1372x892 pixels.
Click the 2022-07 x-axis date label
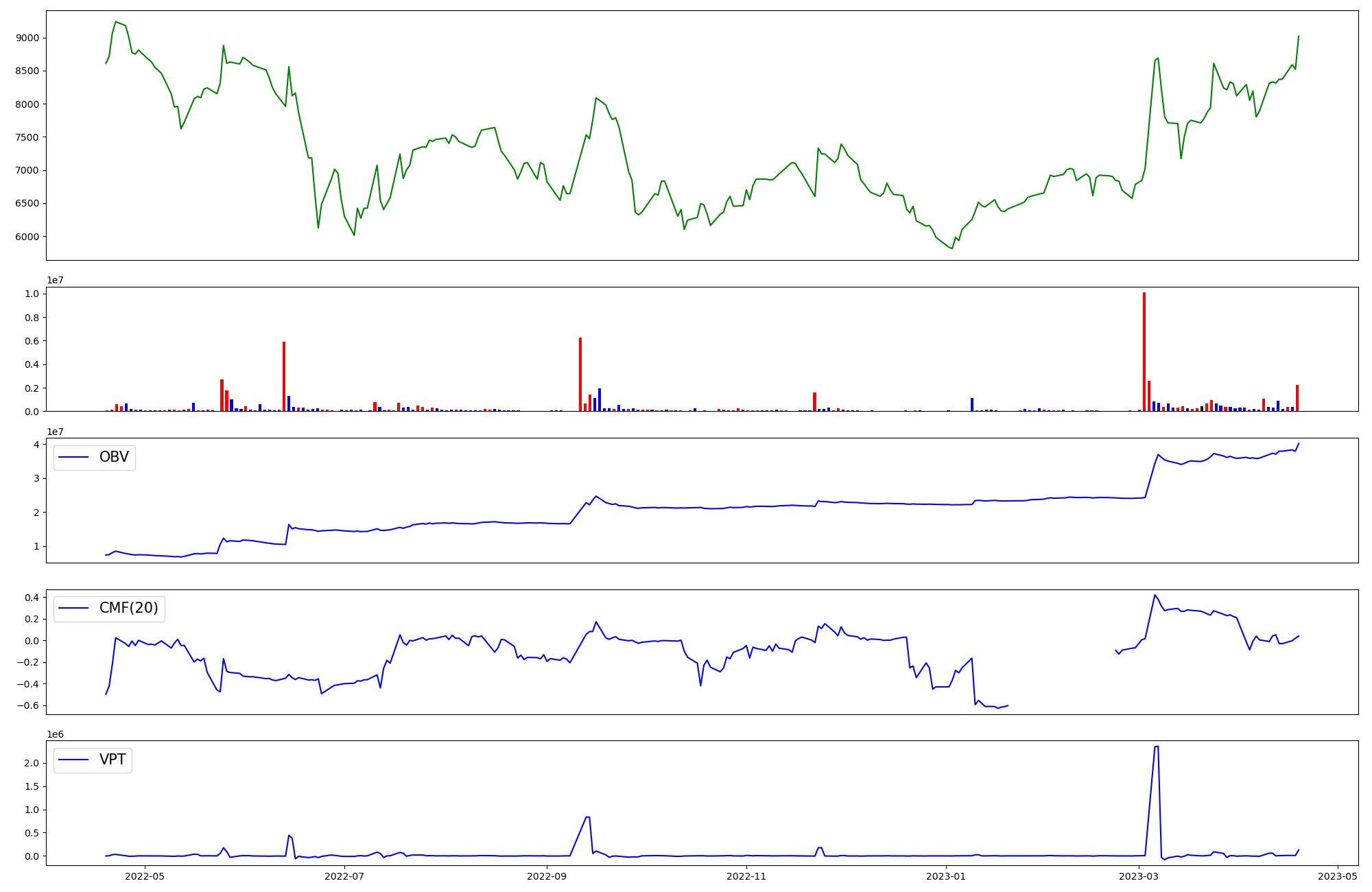[344, 876]
